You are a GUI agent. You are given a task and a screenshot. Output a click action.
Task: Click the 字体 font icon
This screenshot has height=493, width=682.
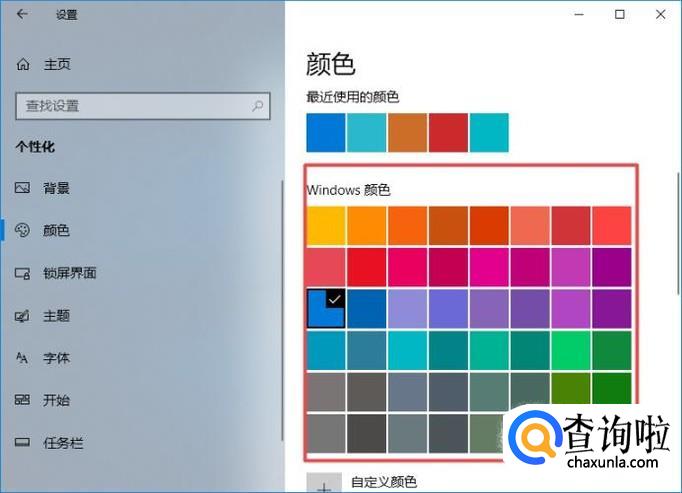pos(22,358)
